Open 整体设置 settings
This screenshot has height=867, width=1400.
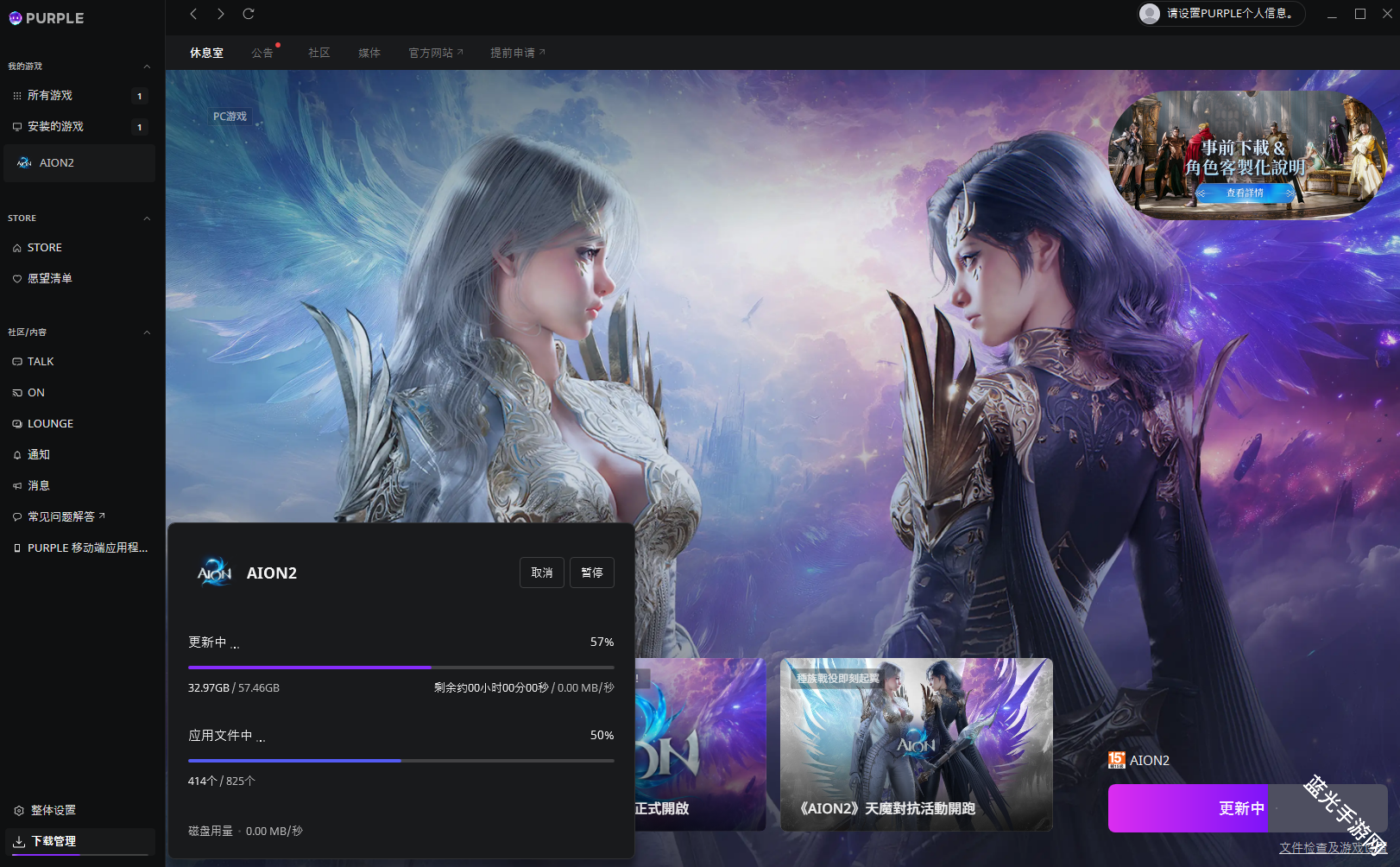(53, 811)
